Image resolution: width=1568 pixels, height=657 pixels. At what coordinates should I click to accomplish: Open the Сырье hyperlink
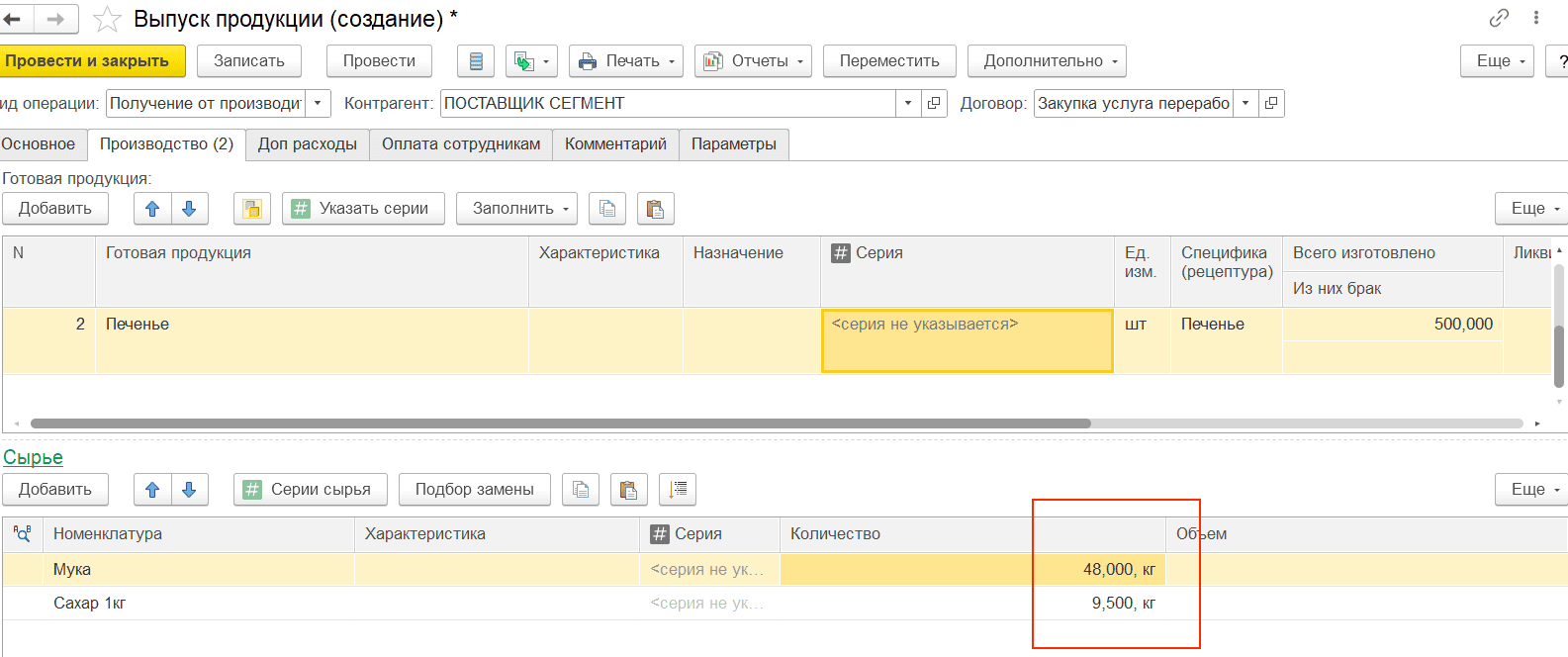[33, 458]
